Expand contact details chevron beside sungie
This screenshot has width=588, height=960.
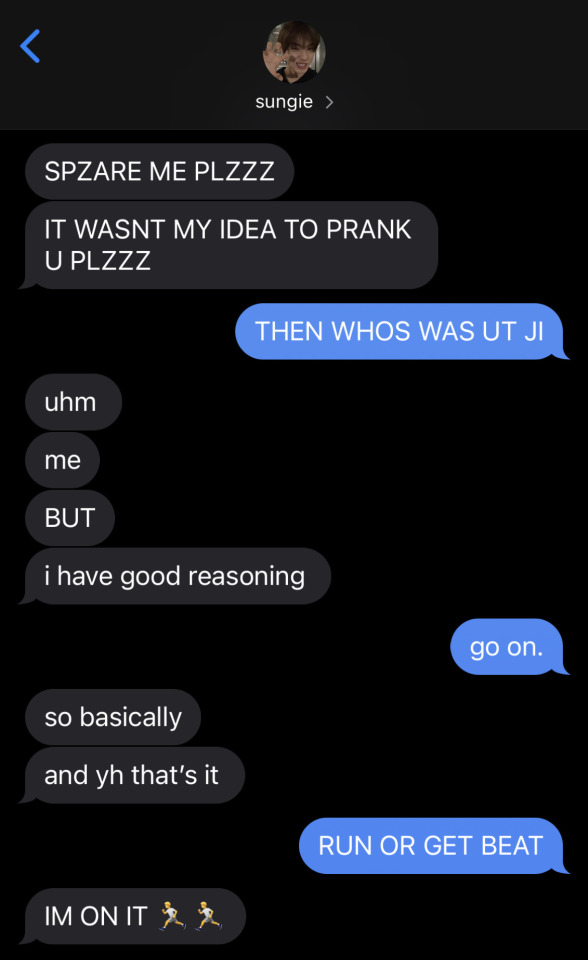(x=330, y=102)
